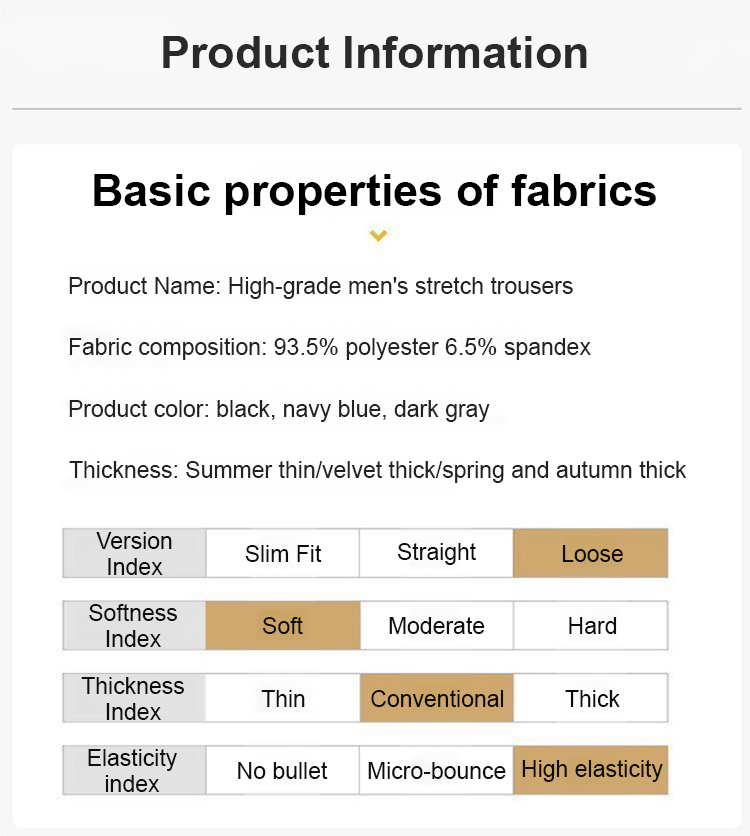Viewport: 750px width, 836px height.
Task: Choose Moderate softness cell
Action: tap(436, 626)
